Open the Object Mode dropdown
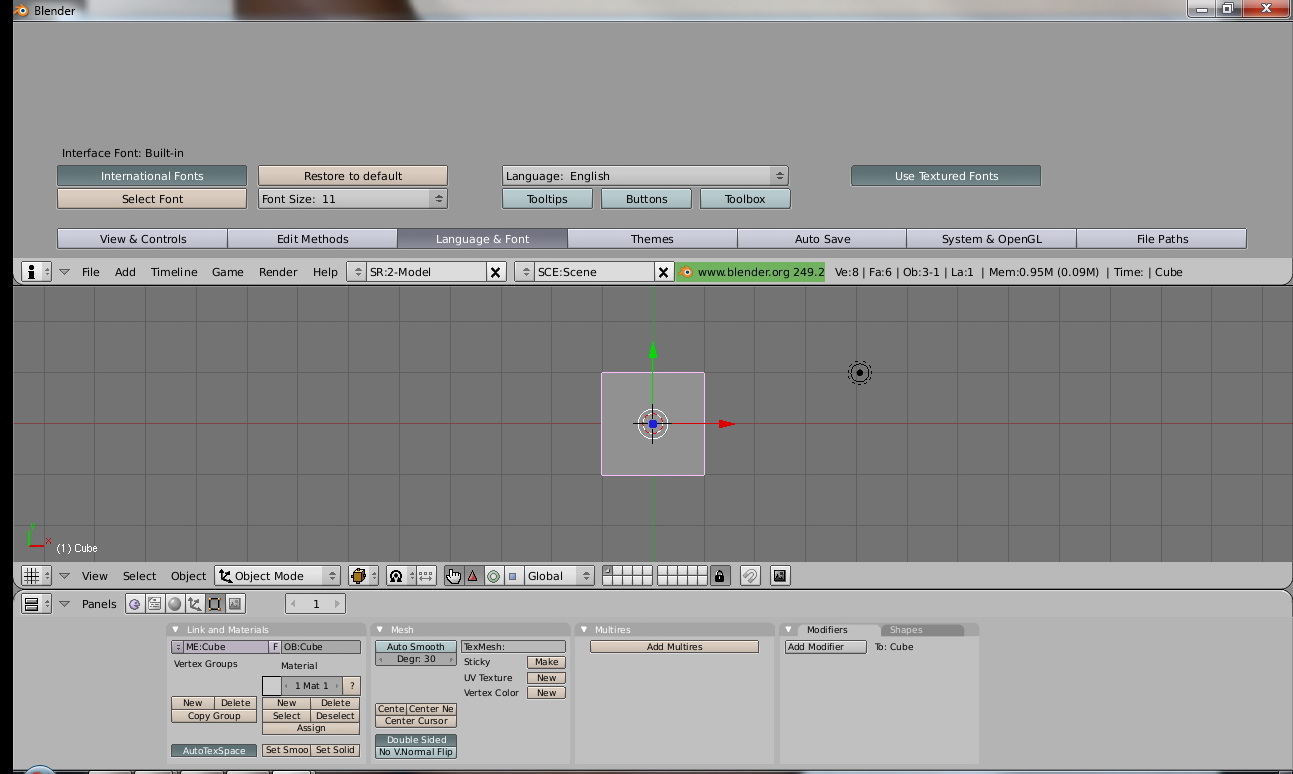1293x774 pixels. [278, 576]
